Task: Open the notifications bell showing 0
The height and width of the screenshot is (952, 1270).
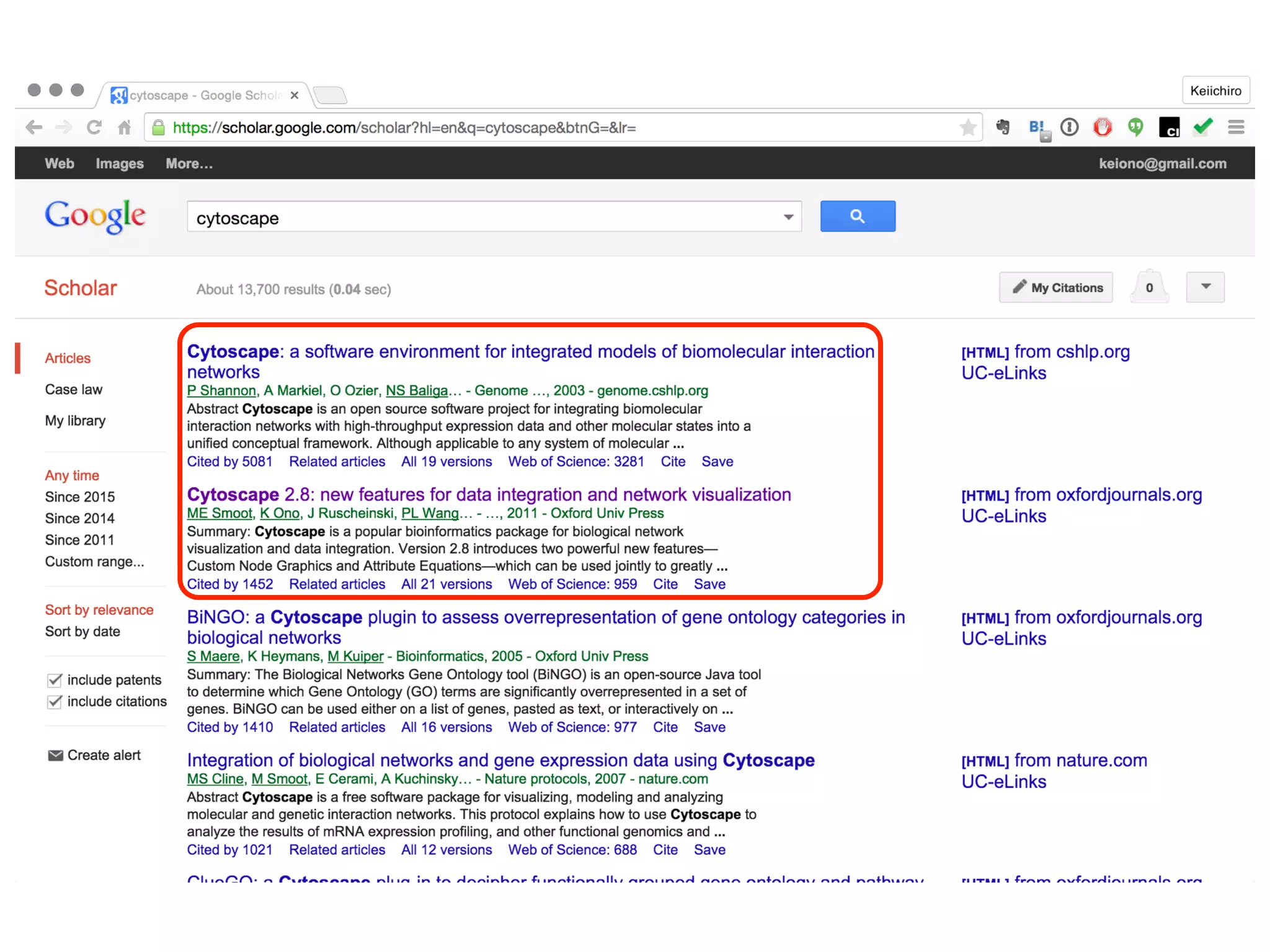Action: coord(1149,288)
